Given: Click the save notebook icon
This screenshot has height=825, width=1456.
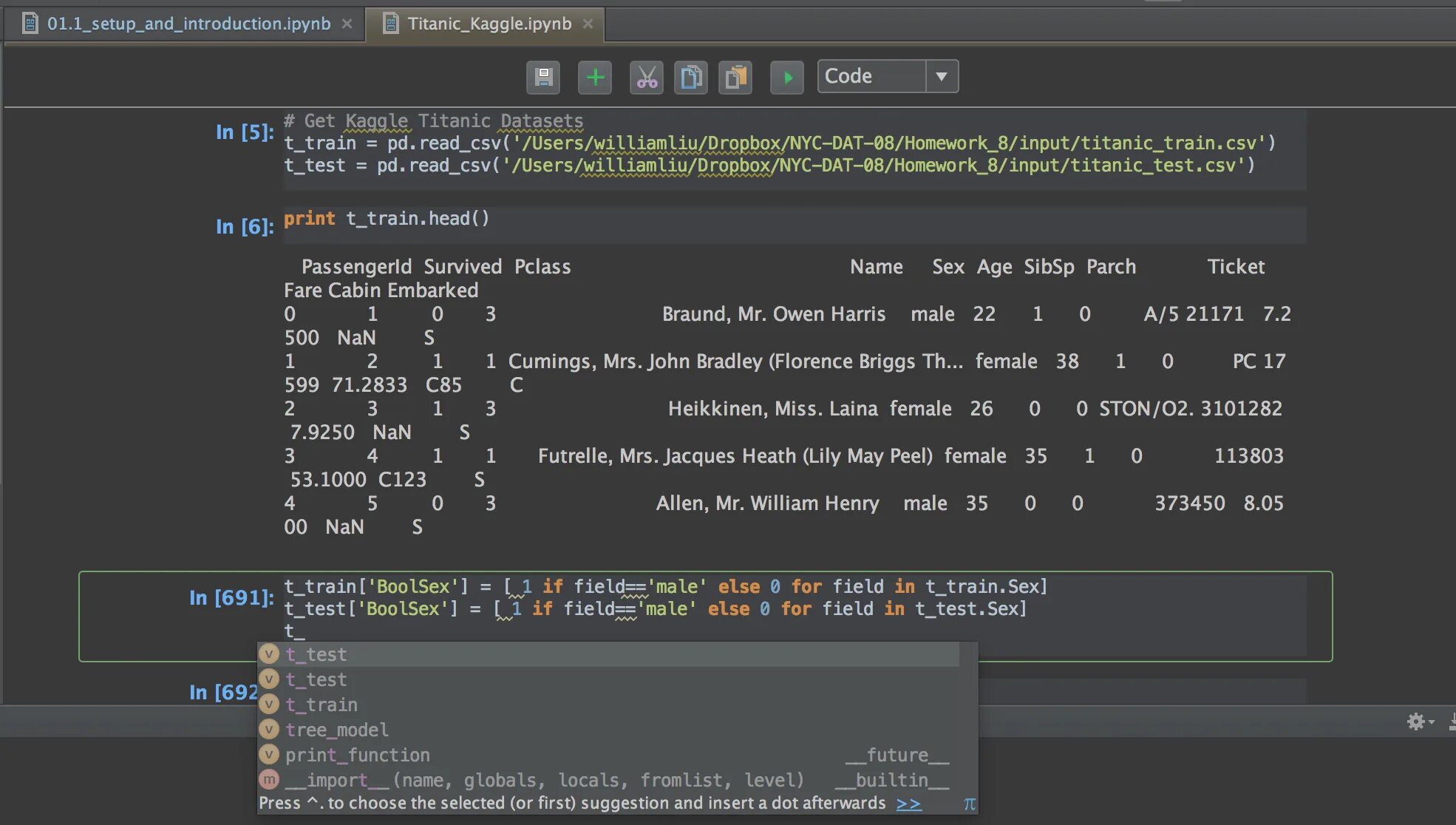Looking at the screenshot, I should coord(543,77).
